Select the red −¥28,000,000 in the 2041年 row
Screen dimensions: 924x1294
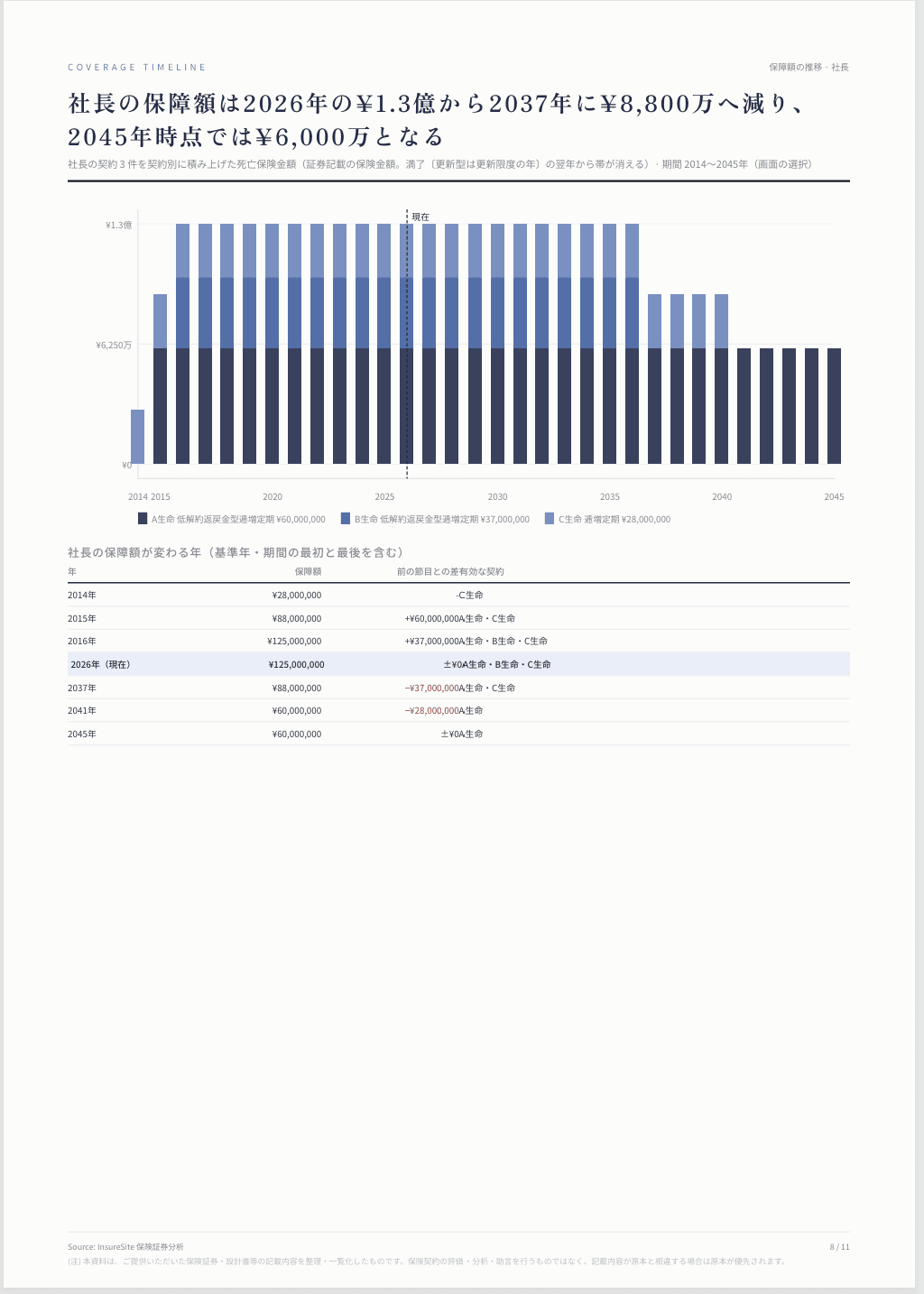coord(432,711)
